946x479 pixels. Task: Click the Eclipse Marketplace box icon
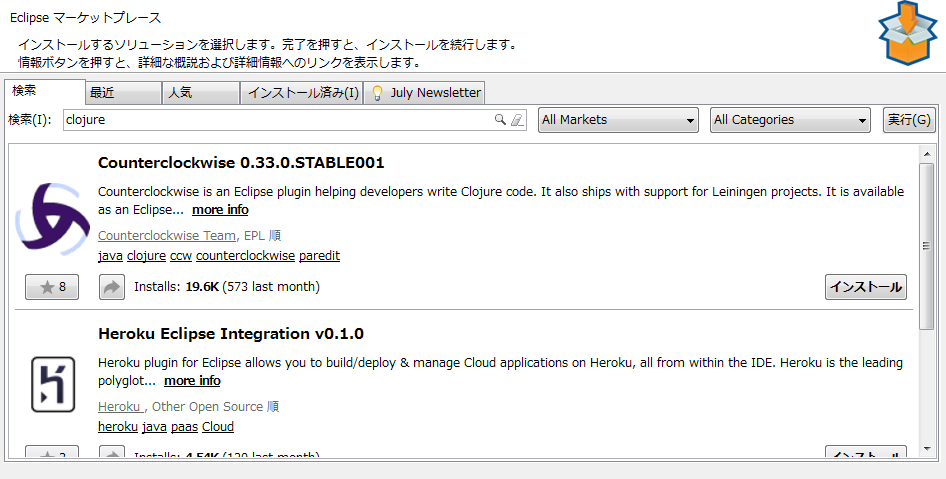click(907, 33)
